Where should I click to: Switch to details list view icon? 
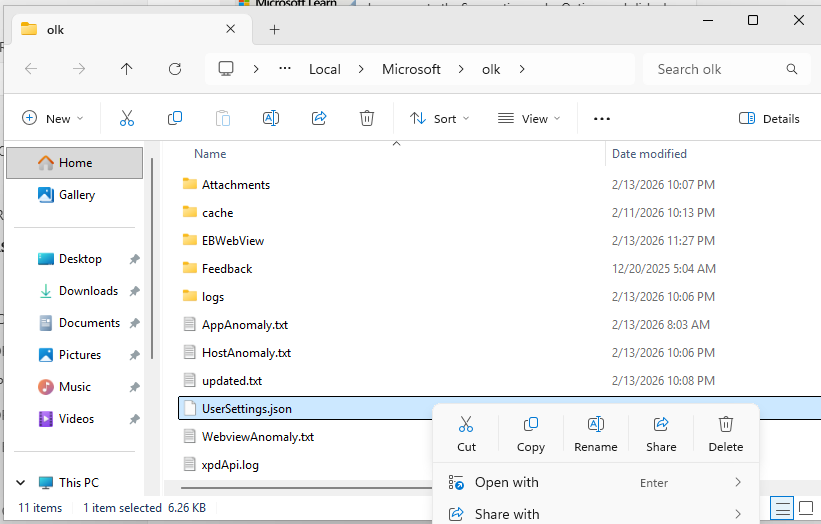782,508
